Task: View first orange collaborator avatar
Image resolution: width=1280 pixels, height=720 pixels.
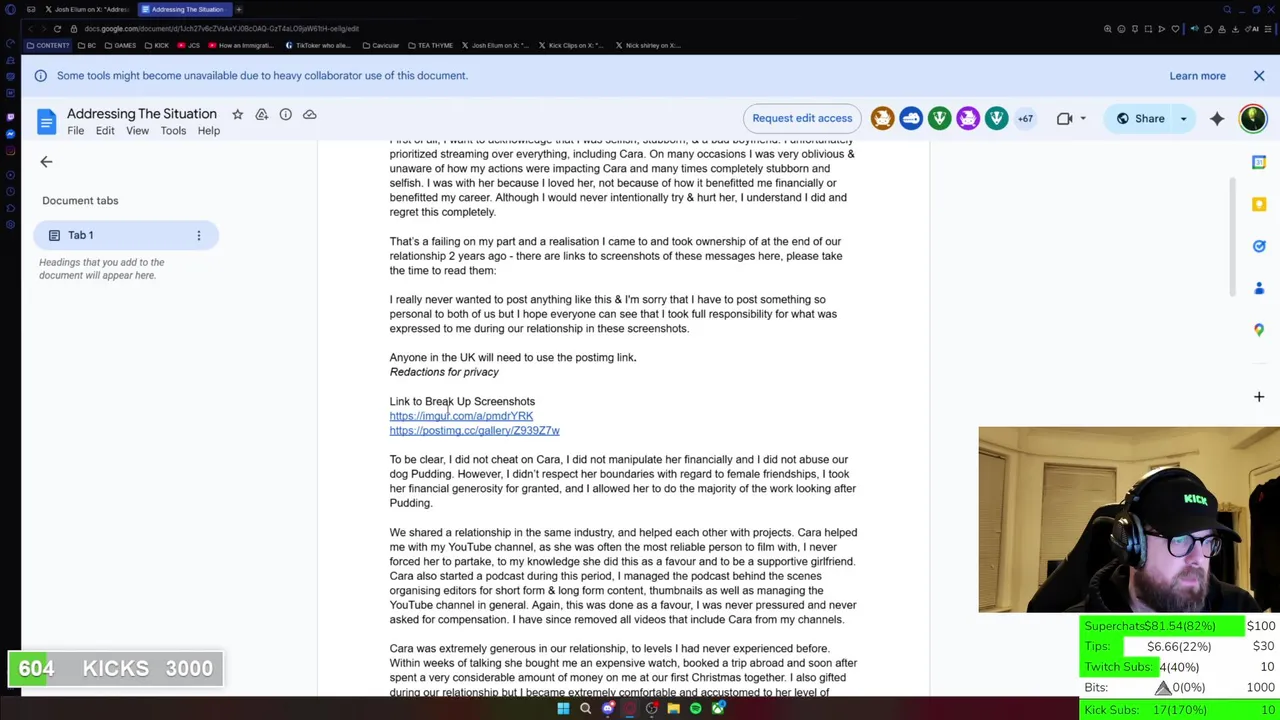Action: (x=882, y=119)
